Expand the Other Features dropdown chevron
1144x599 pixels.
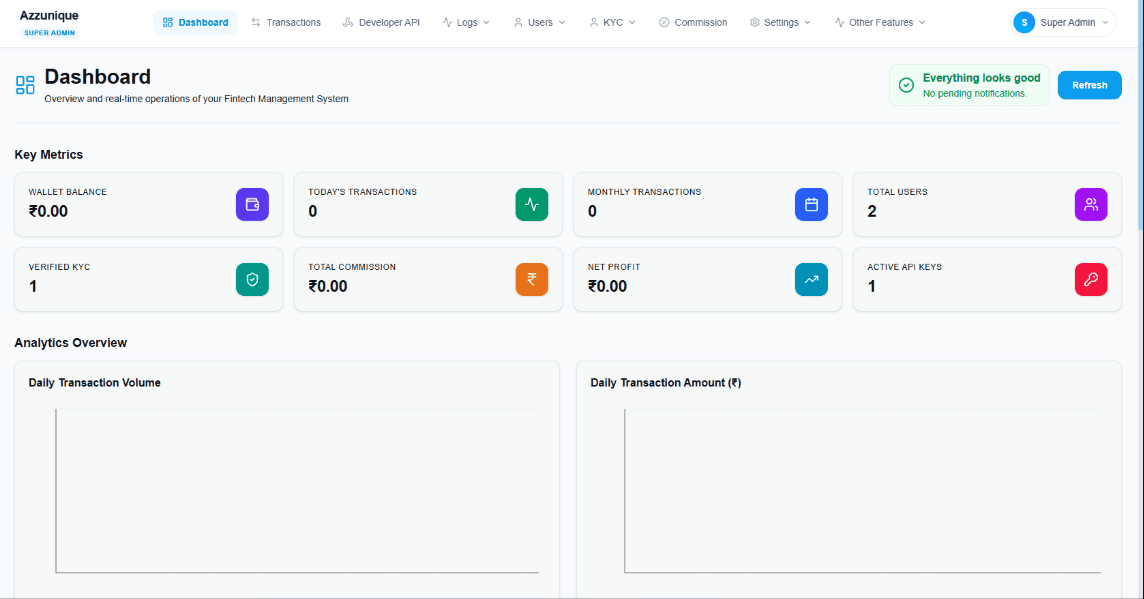(922, 23)
